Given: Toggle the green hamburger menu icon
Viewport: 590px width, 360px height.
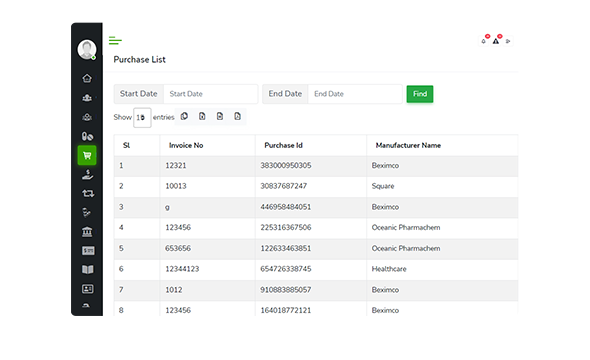Looking at the screenshot, I should 115,41.
